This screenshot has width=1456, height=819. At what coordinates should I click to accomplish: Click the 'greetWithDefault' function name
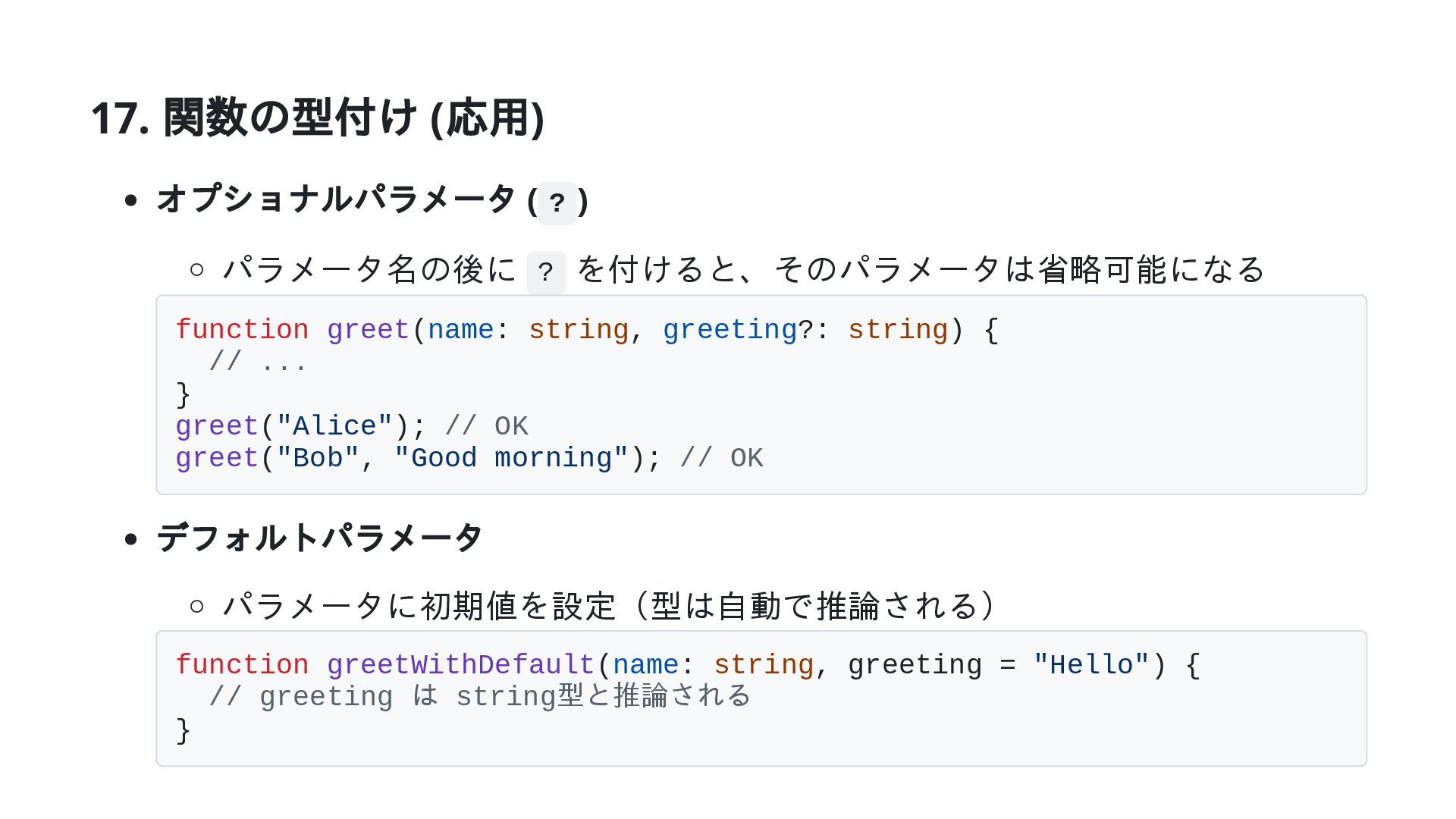[x=460, y=665]
